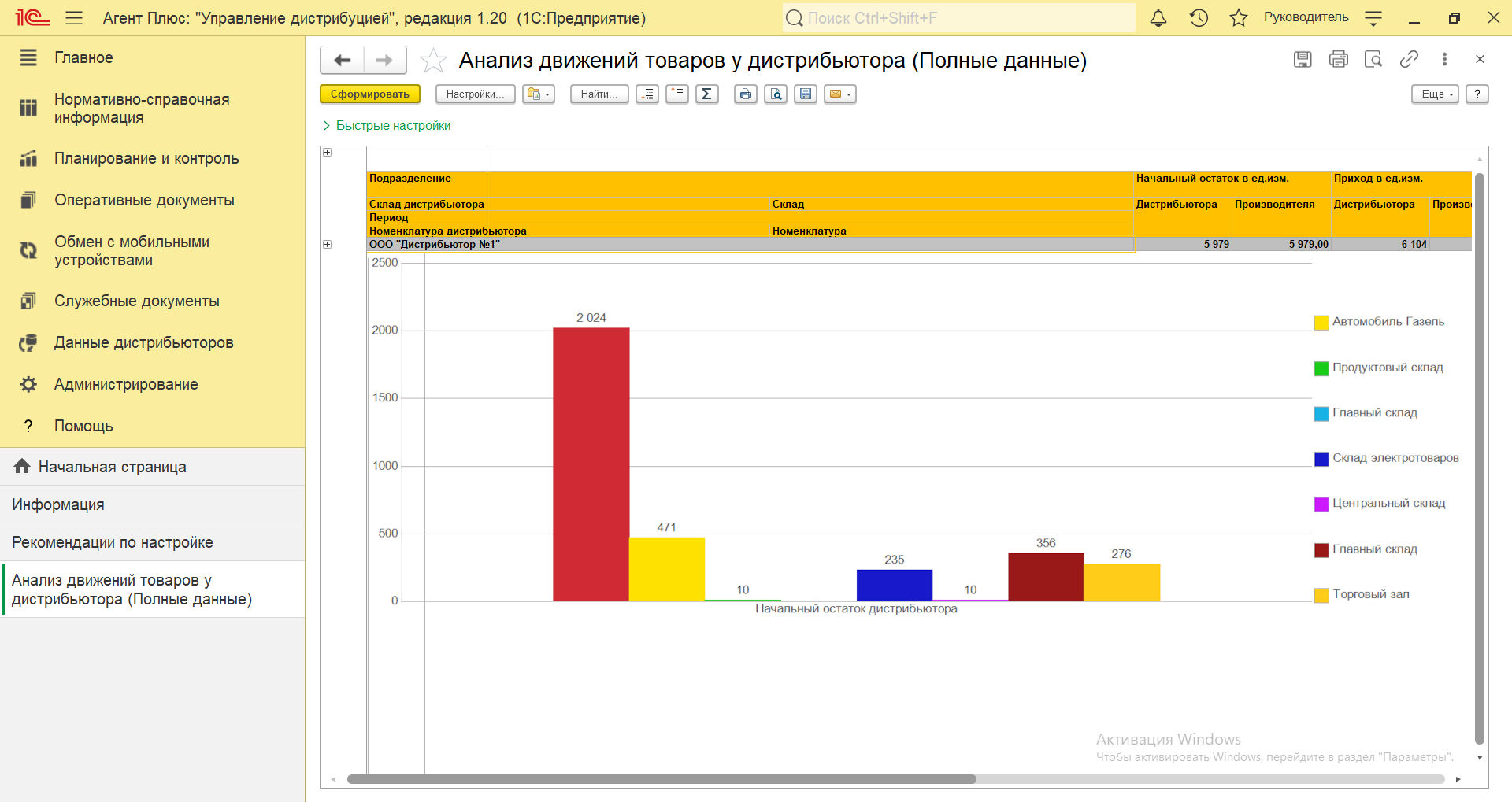Click the orange Торговый зал legend swatch
The height and width of the screenshot is (802, 1512).
point(1321,595)
